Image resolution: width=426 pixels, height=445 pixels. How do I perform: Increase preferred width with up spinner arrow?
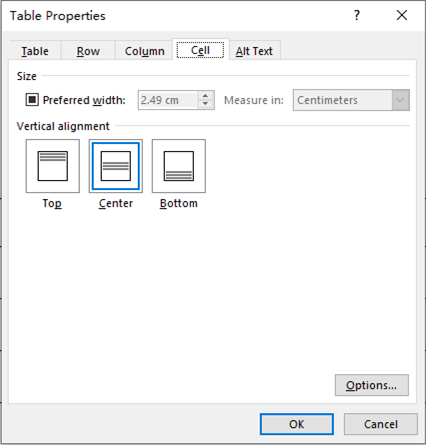click(205, 96)
